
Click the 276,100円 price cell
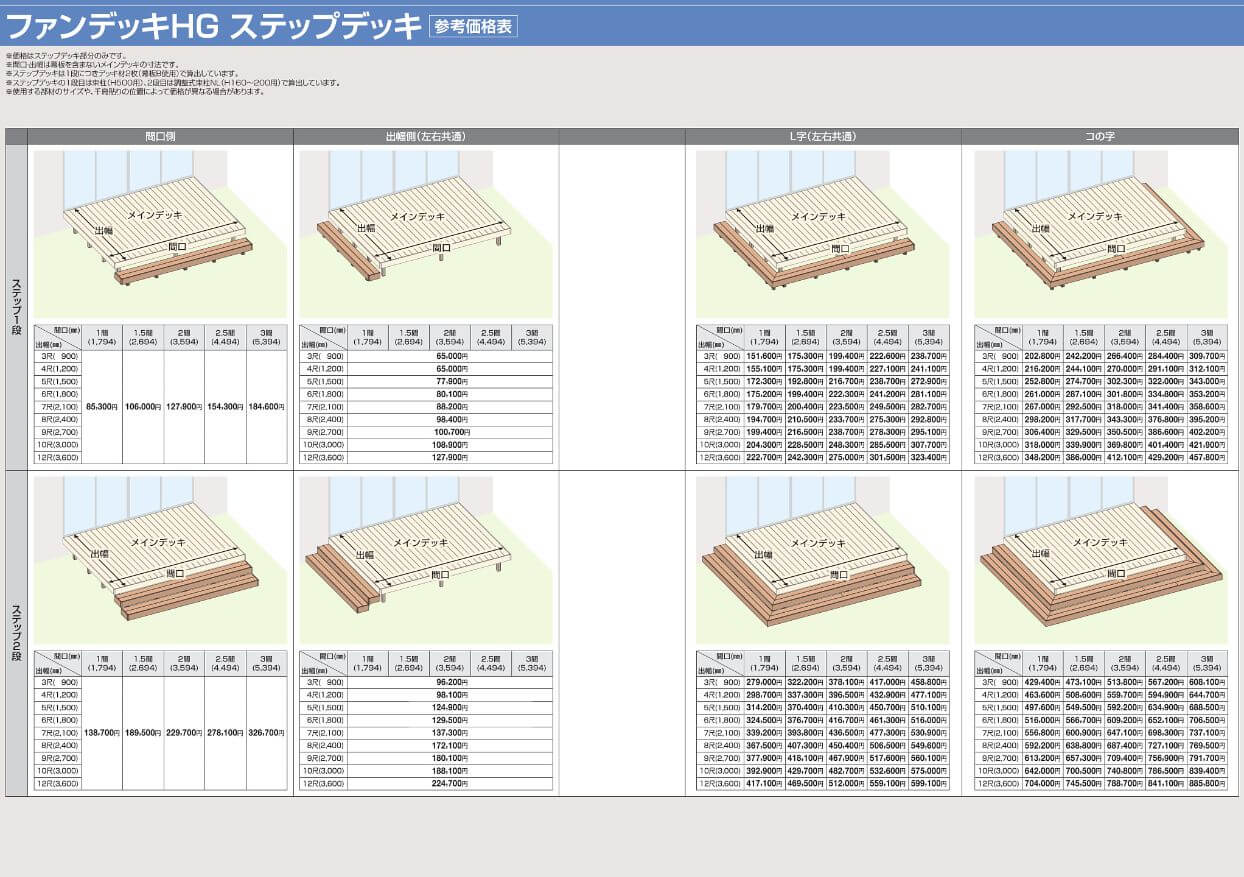tap(225, 733)
